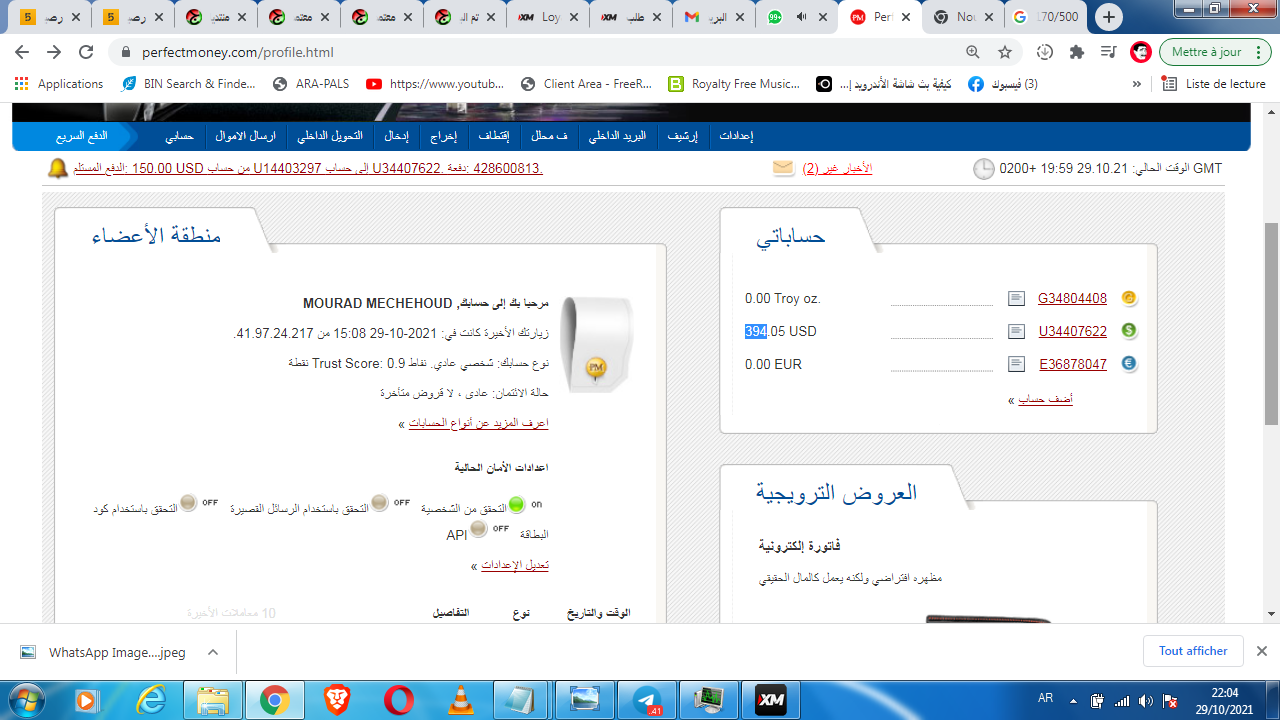Click the green dollar account icon

point(1129,331)
